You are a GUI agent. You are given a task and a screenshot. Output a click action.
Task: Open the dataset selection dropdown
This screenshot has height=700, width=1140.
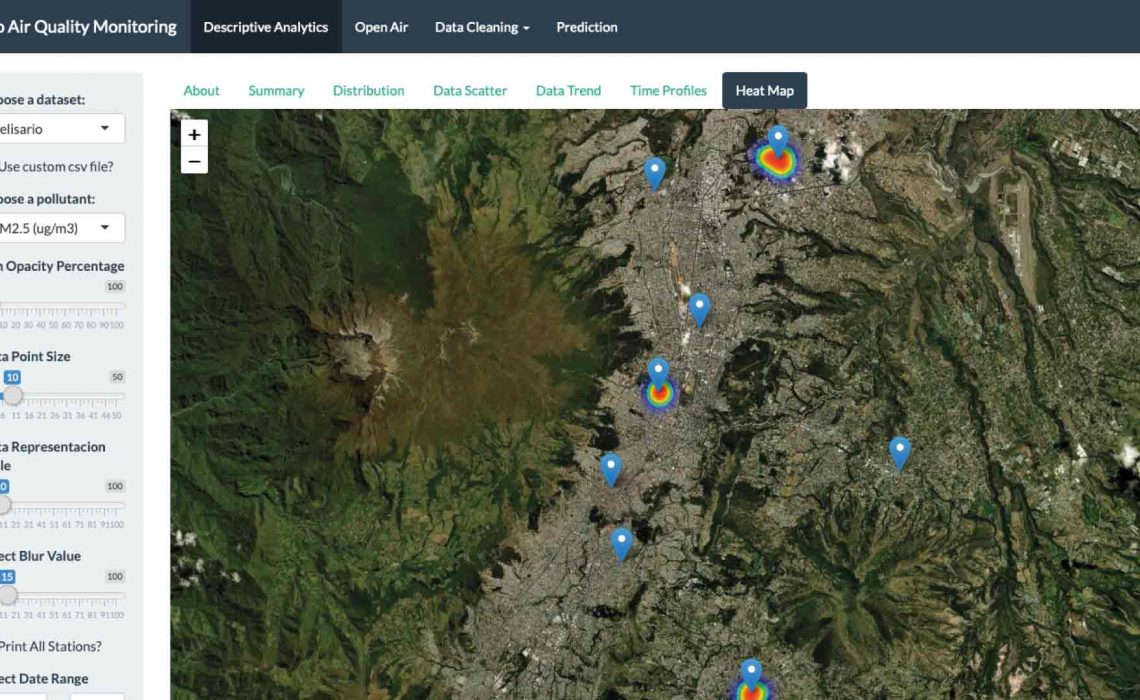(60, 129)
